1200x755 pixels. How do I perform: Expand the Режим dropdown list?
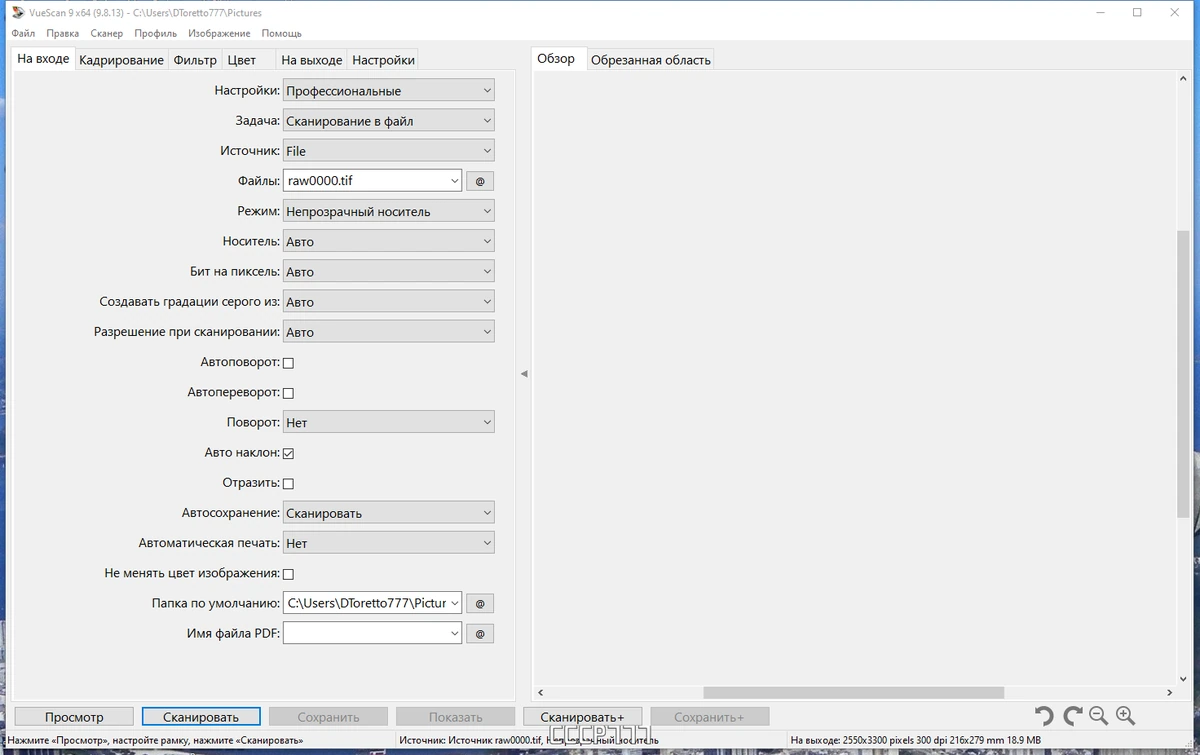389,211
